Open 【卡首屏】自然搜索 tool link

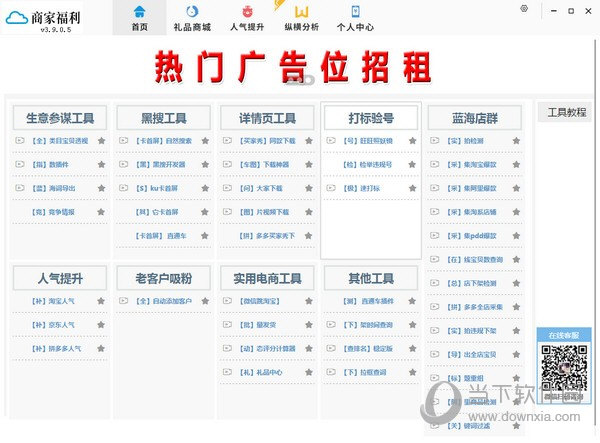click(x=164, y=141)
